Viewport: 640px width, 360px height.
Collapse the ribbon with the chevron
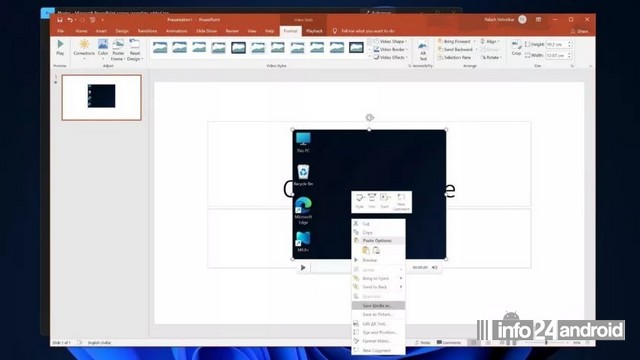click(590, 66)
